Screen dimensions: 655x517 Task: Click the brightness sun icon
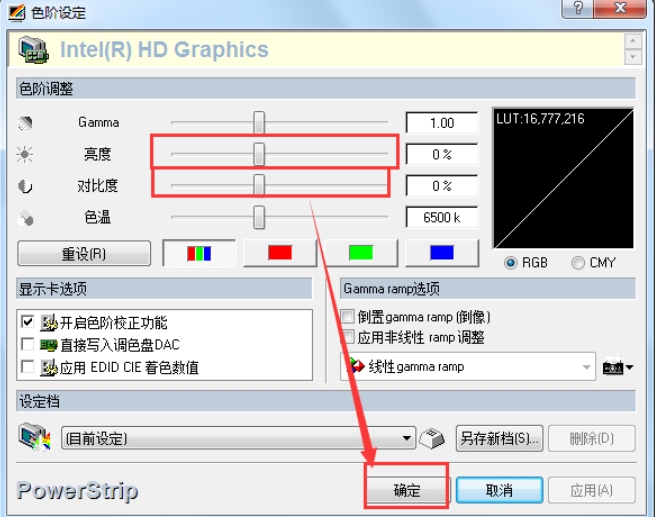tap(25, 155)
